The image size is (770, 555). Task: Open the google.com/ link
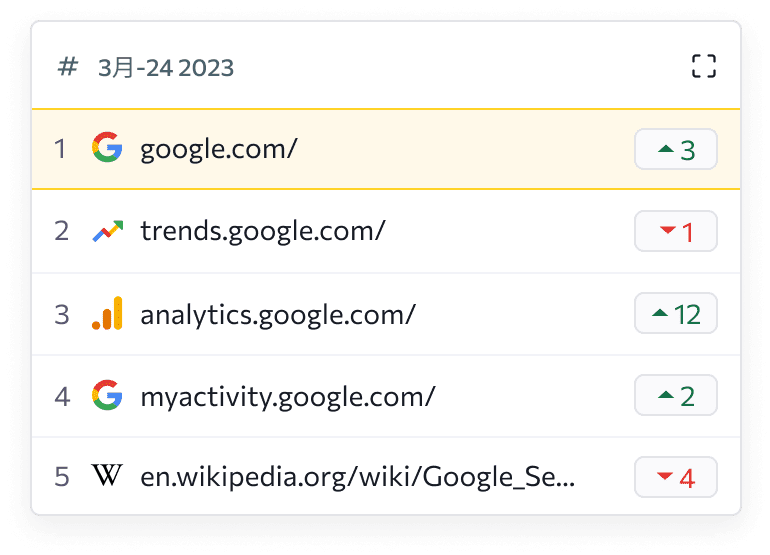[219, 149]
